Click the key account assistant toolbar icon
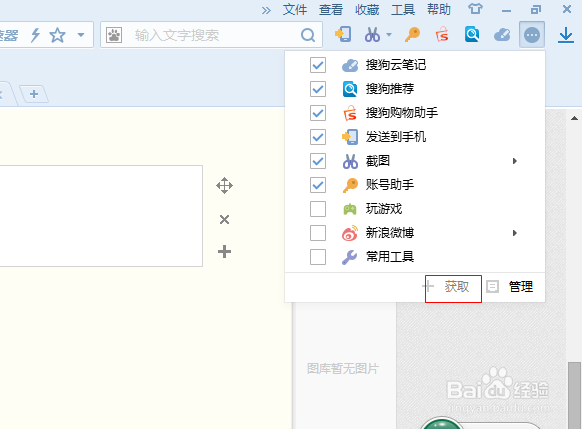The height and width of the screenshot is (429, 582). 412,35
